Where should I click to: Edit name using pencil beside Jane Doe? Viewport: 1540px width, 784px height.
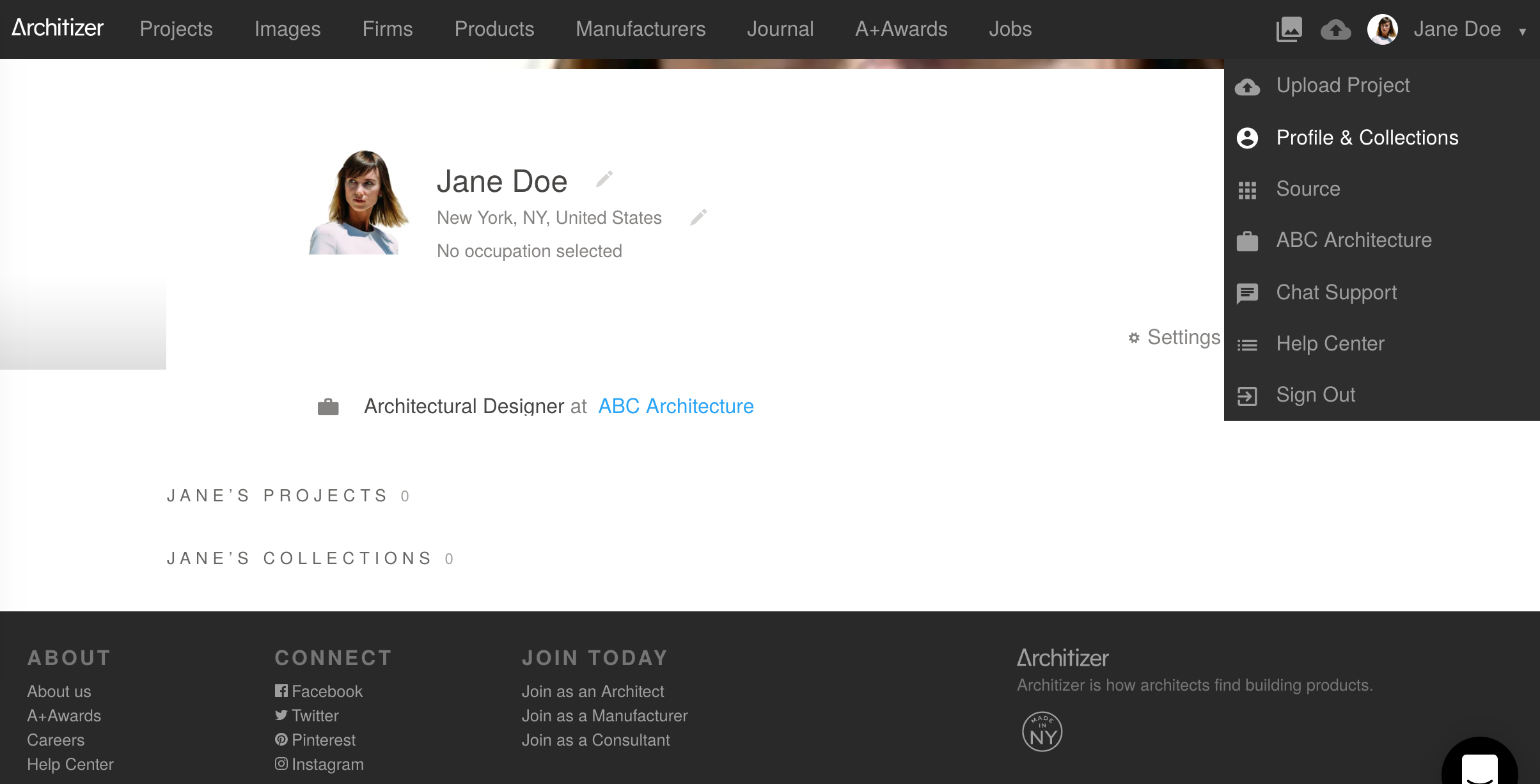click(604, 179)
